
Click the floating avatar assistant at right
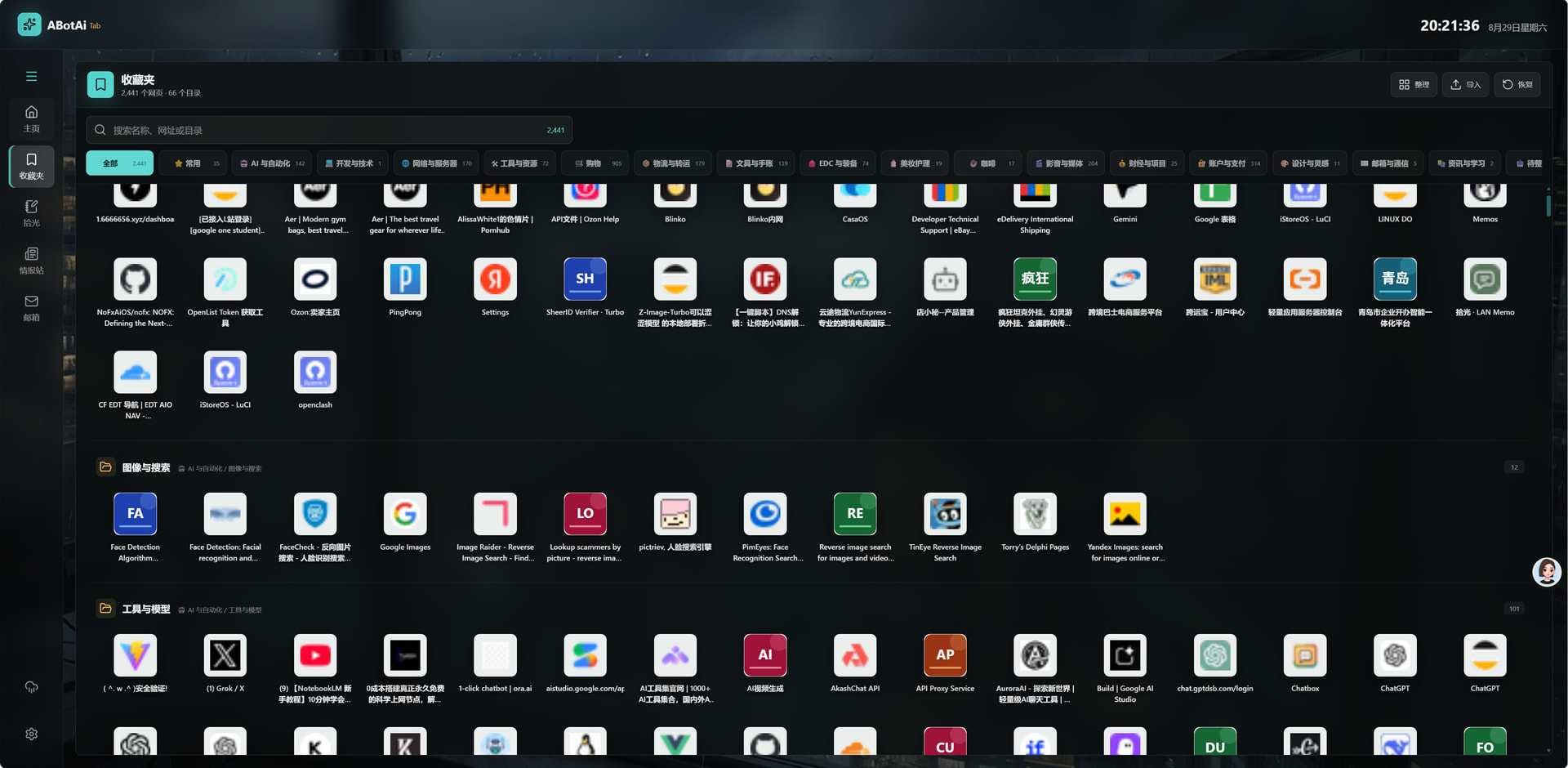pyautogui.click(x=1546, y=571)
